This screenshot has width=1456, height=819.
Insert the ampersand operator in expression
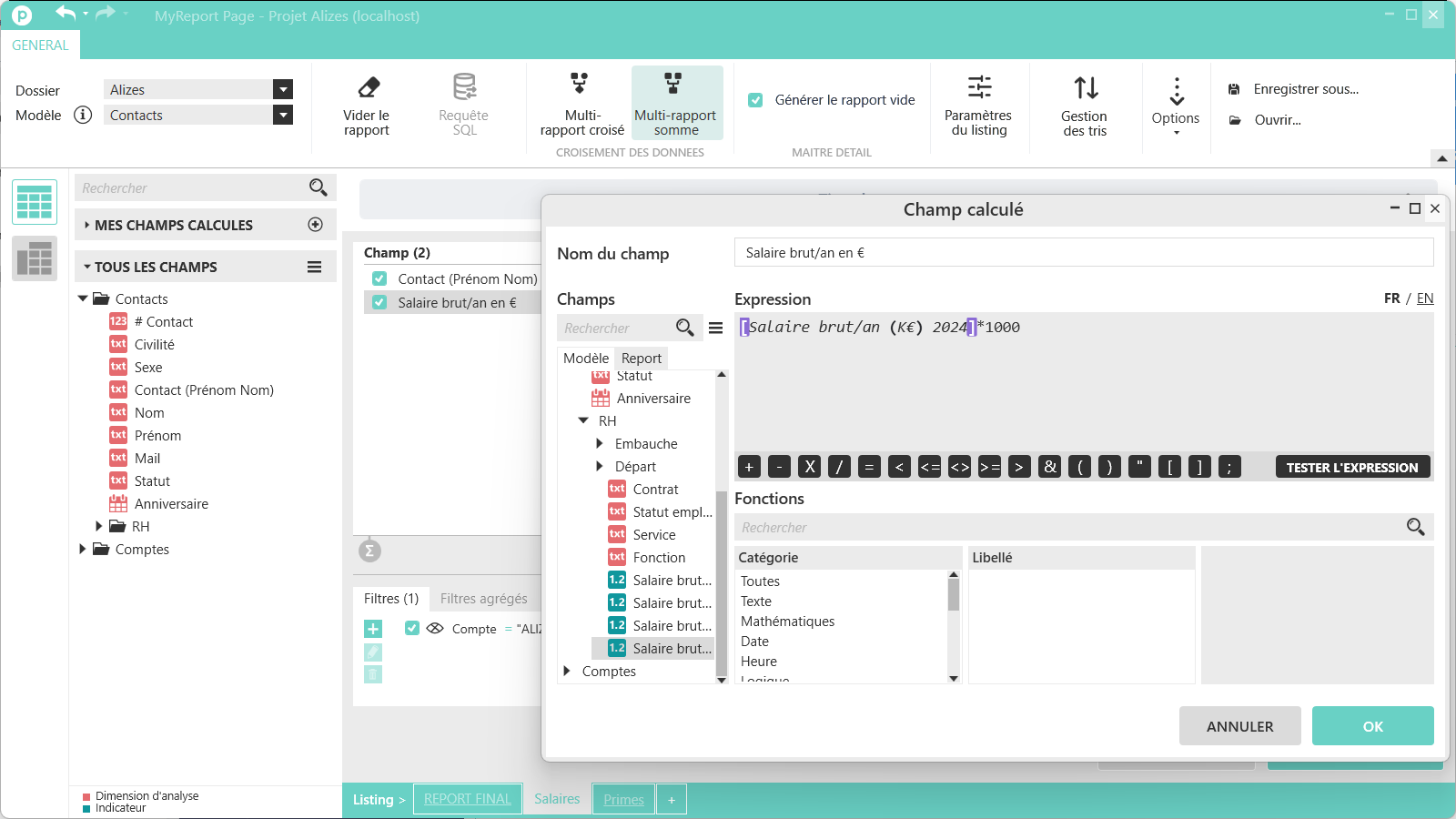(1049, 467)
